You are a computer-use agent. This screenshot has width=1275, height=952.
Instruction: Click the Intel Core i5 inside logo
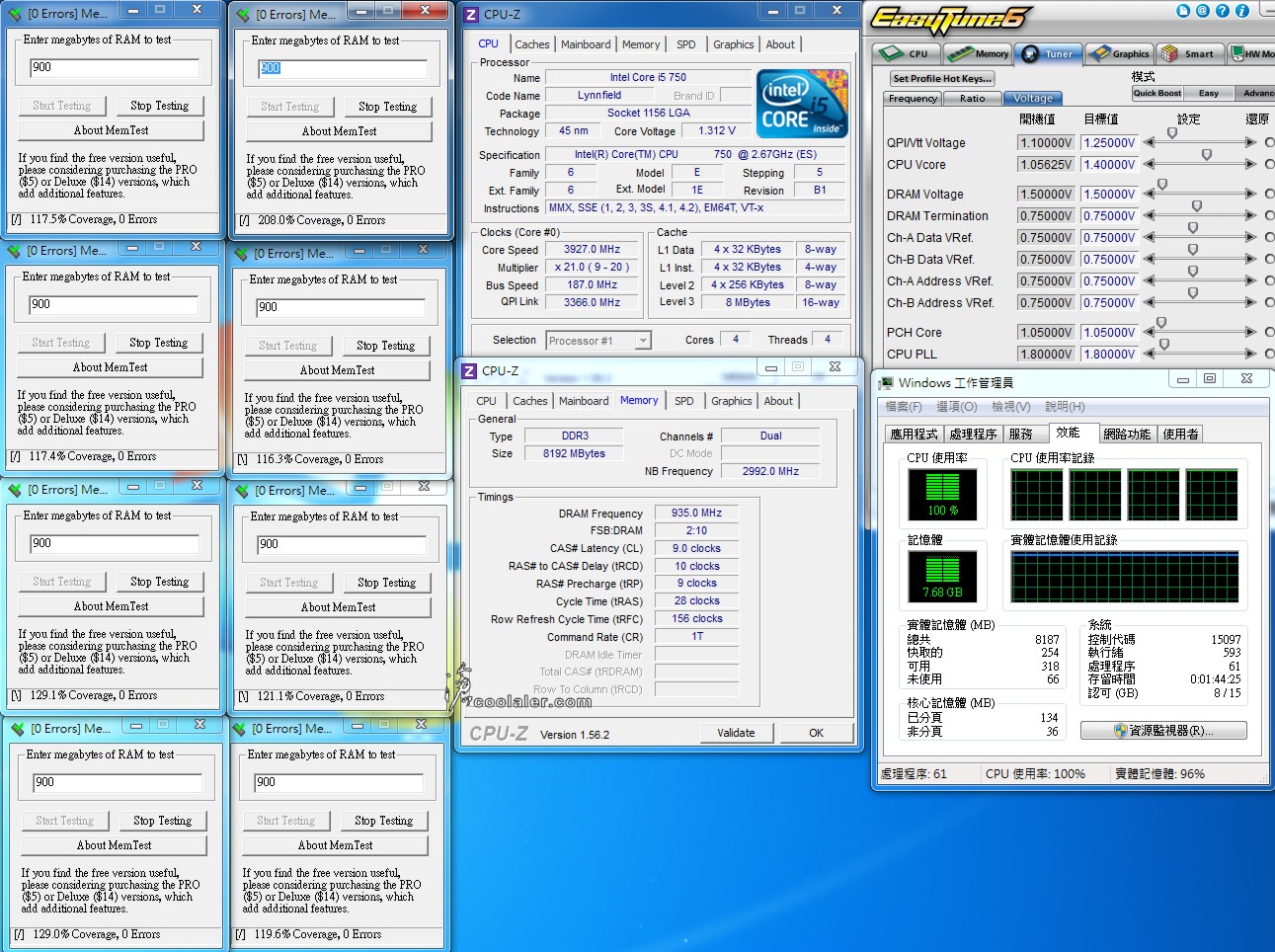(x=802, y=103)
